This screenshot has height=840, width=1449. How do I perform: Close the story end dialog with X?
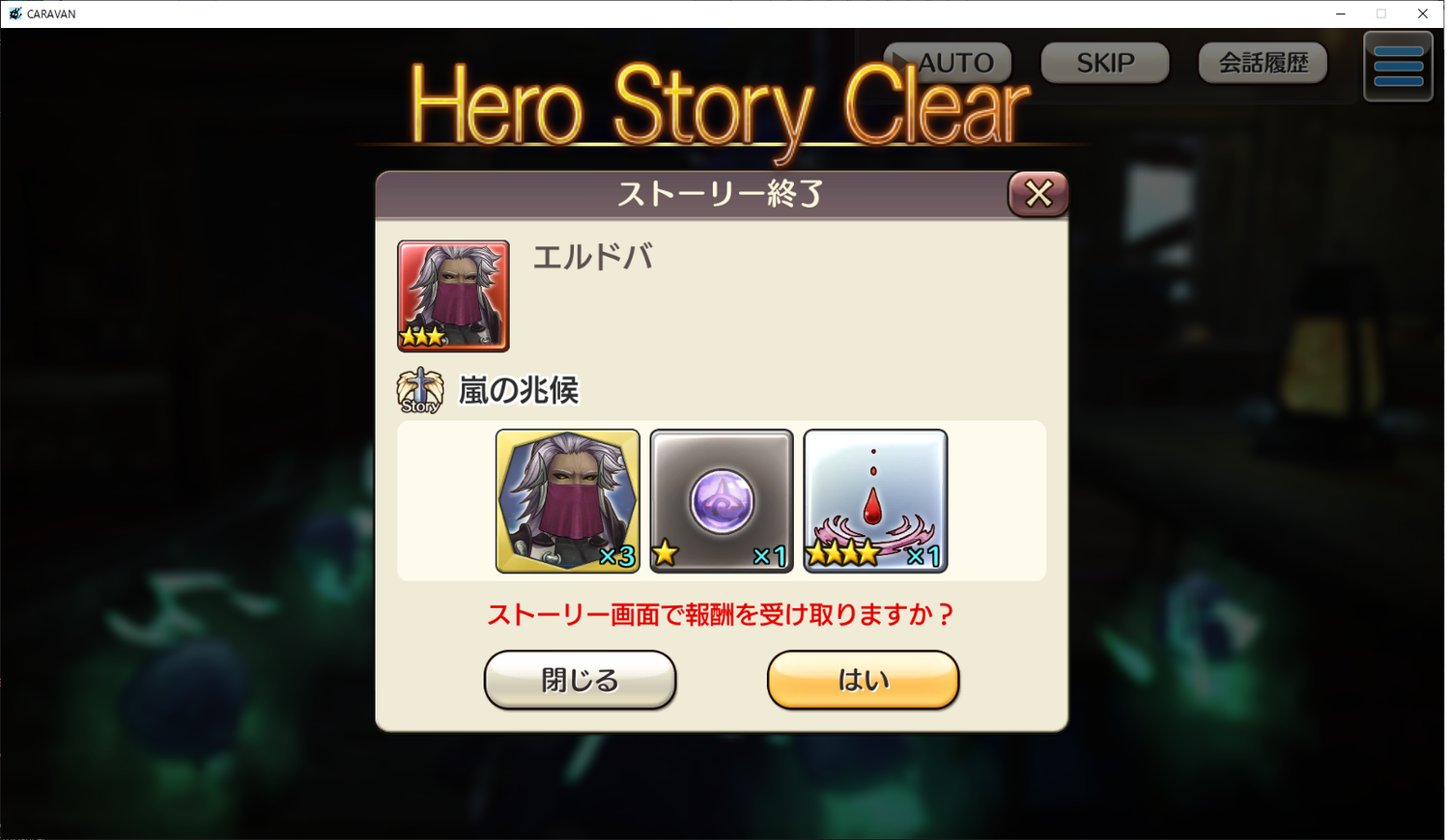tap(1038, 194)
